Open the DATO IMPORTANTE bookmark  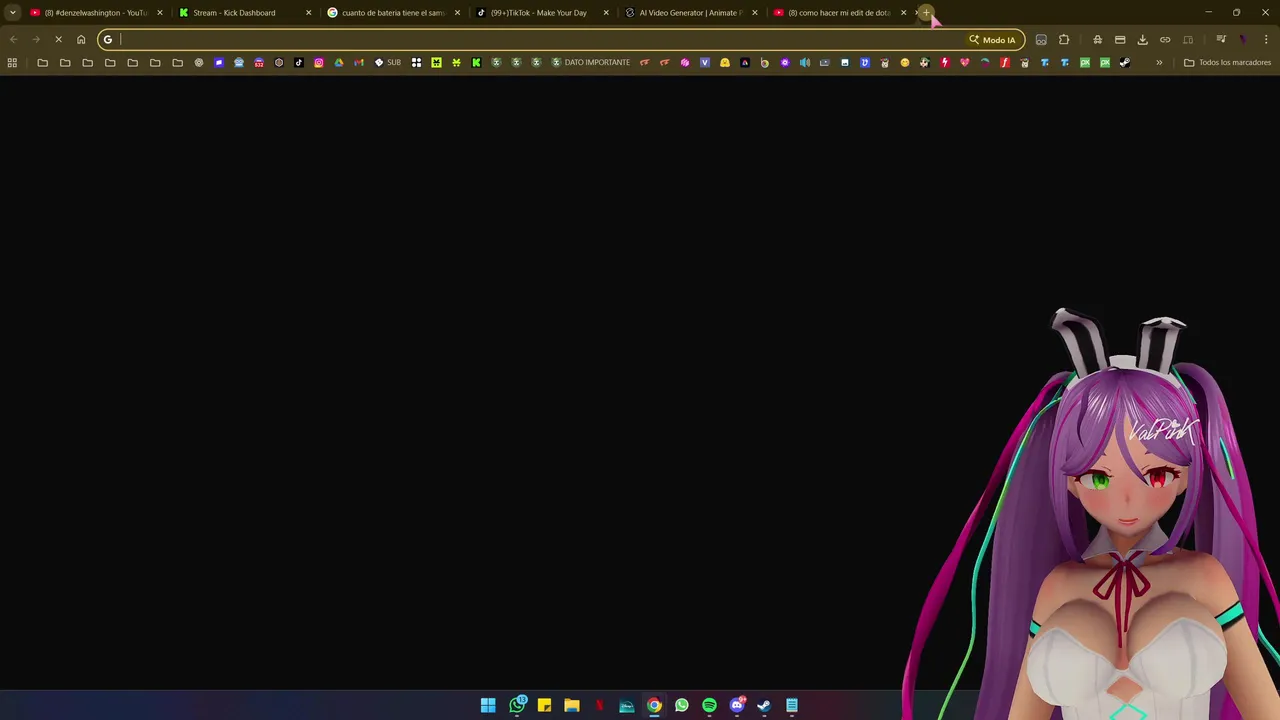tap(591, 63)
